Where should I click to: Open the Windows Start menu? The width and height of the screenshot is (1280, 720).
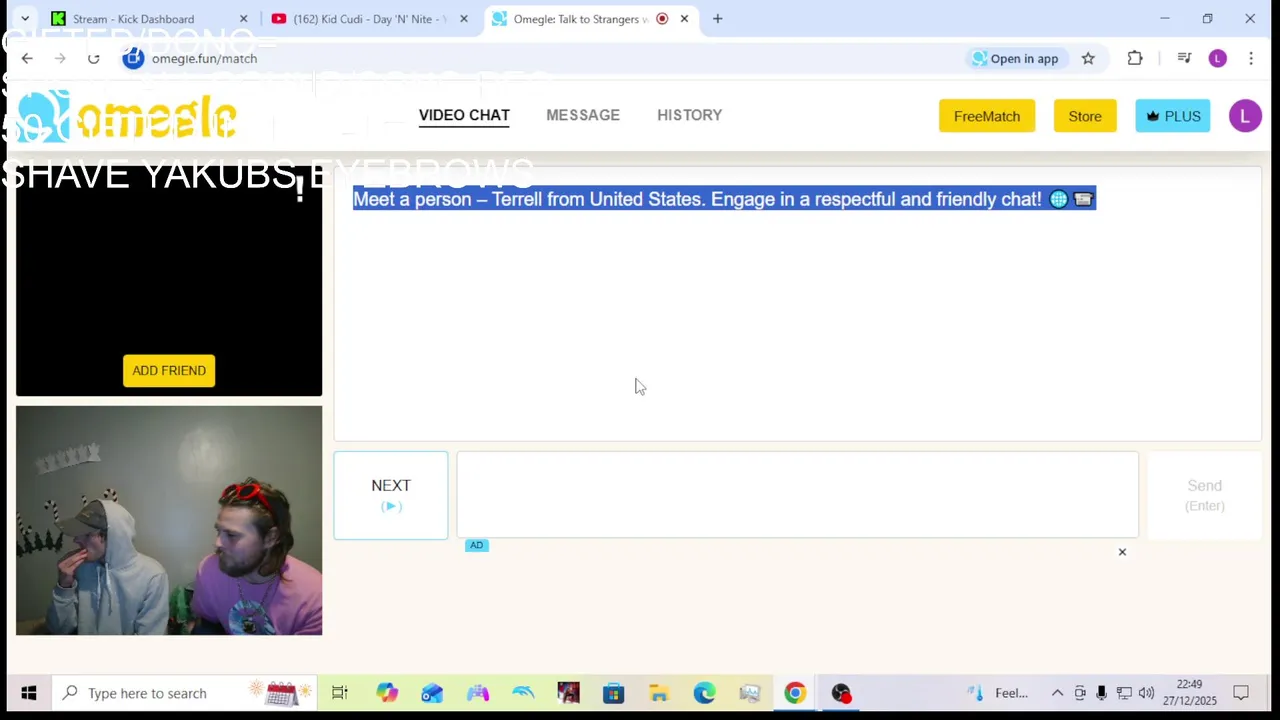click(28, 693)
